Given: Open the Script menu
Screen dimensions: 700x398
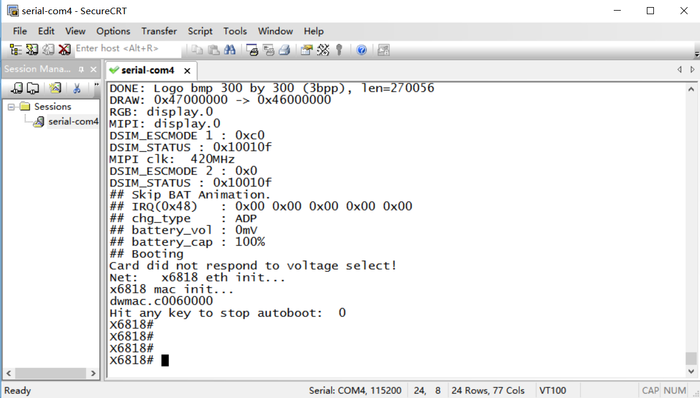Looking at the screenshot, I should click(200, 31).
